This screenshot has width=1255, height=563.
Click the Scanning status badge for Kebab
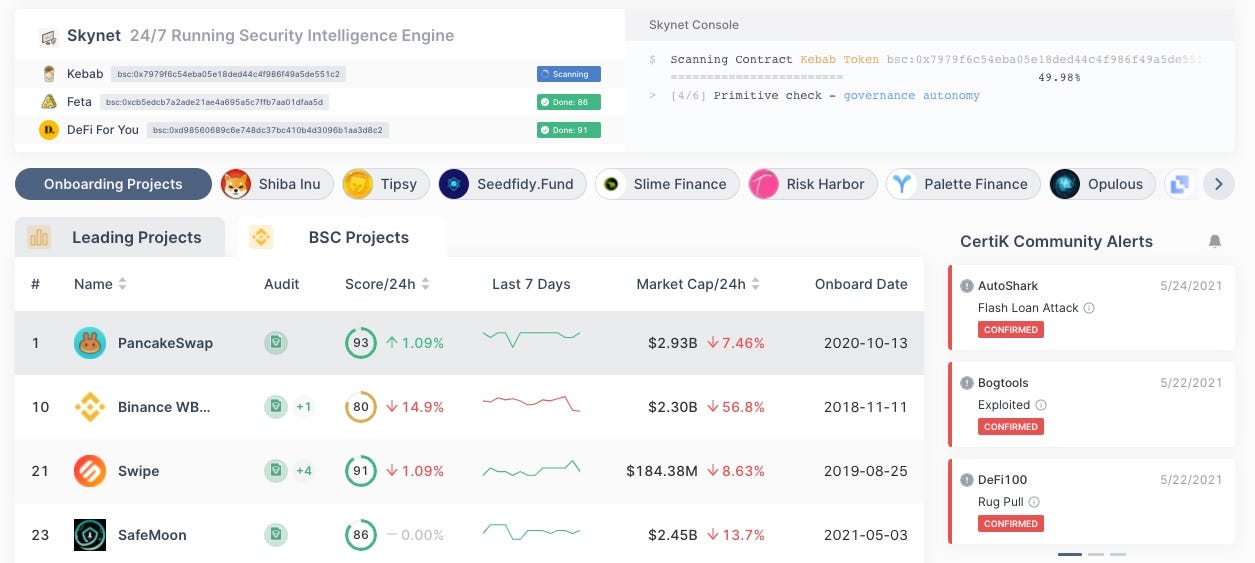(x=568, y=74)
